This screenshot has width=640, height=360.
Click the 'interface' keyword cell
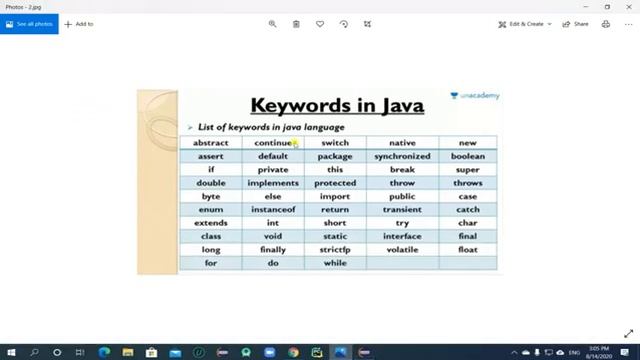click(402, 236)
